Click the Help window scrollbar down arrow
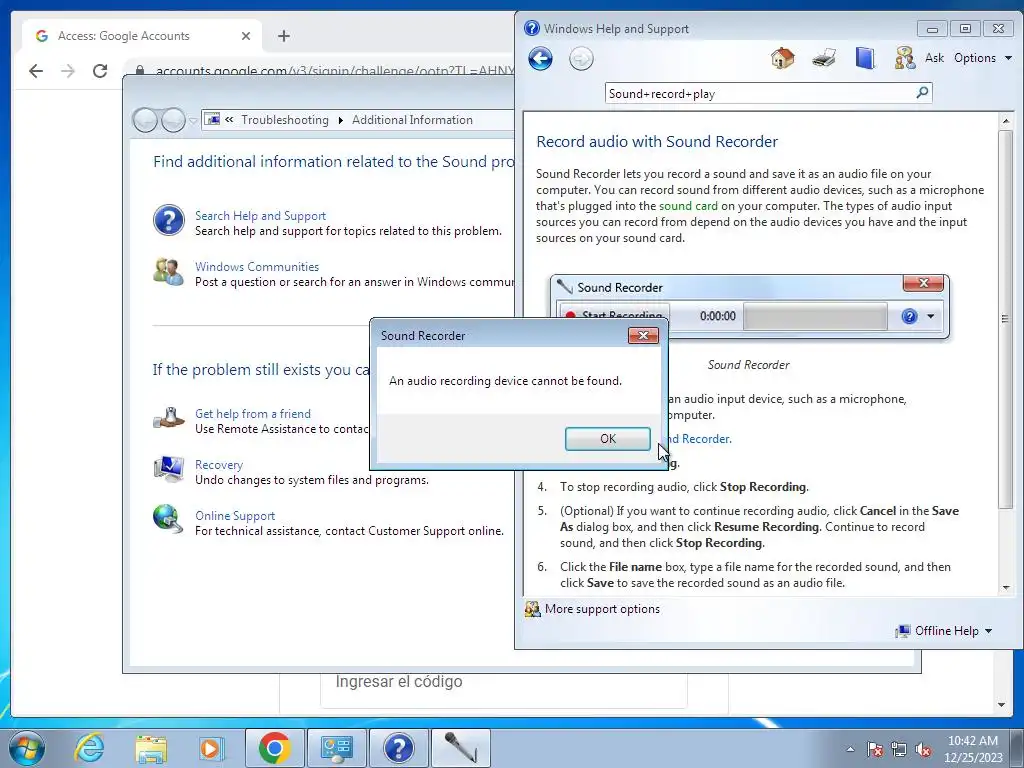Viewport: 1024px width, 768px height. 1006,588
